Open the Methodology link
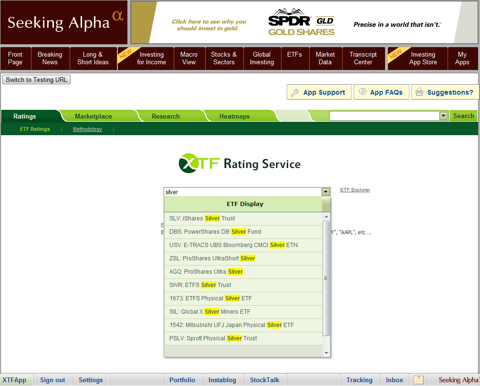Viewport: 480px width, 386px height. tap(87, 129)
